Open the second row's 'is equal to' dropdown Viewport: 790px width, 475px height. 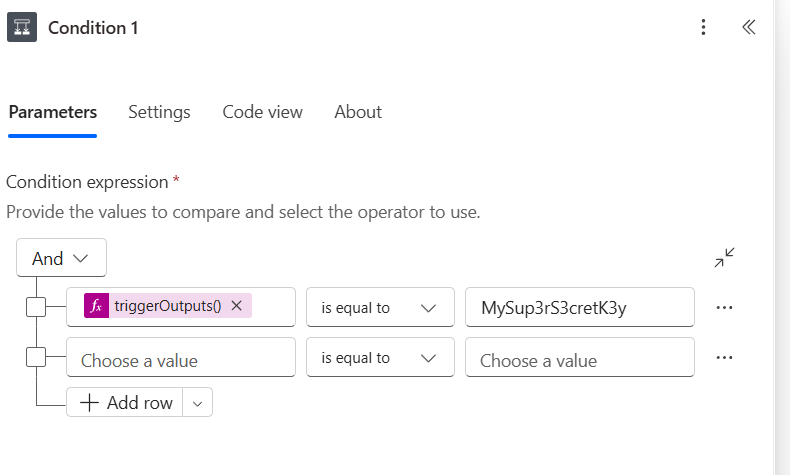pyautogui.click(x=379, y=358)
